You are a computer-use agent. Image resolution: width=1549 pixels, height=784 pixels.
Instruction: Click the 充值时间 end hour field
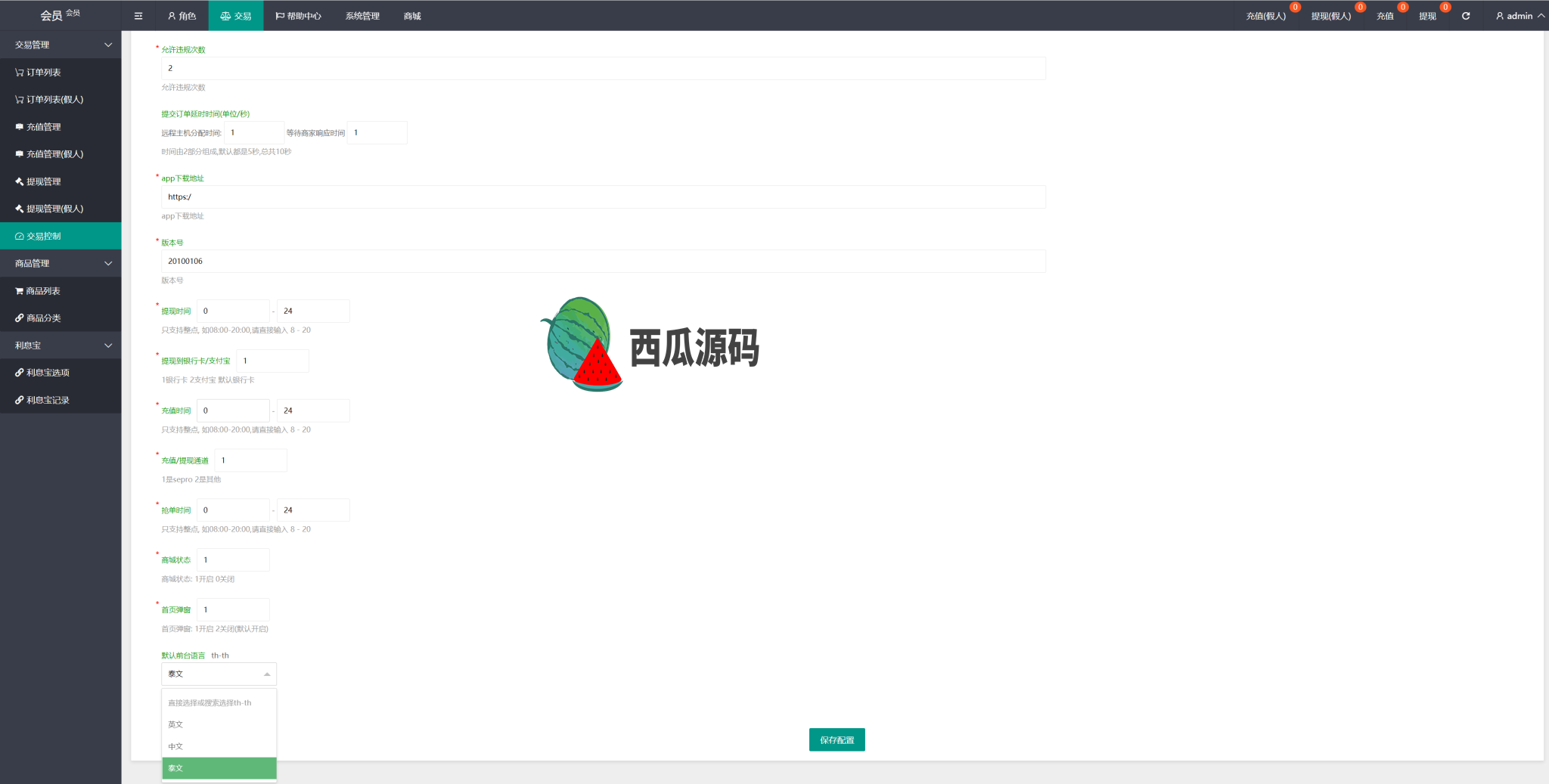(313, 411)
